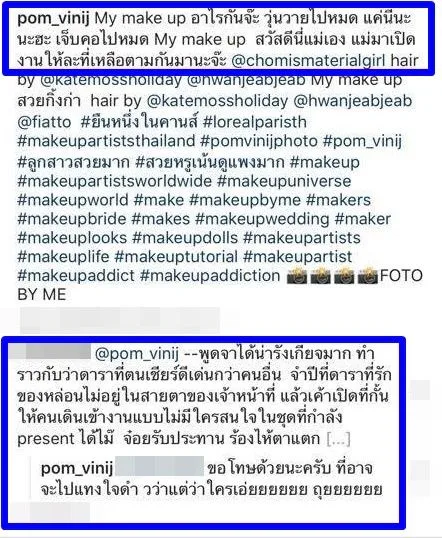This screenshot has width=442, height=538.
Task: Open hashtag #pom_vinij
Action: (362, 141)
